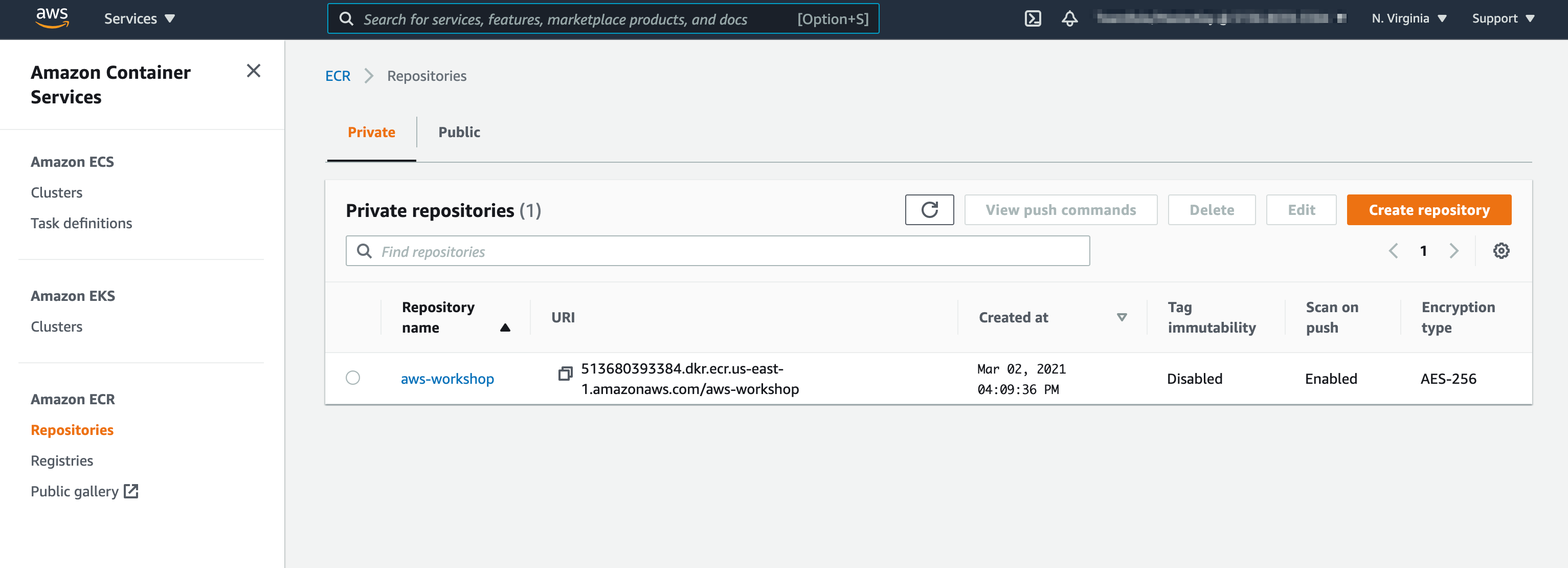Copy the aws-workshop repository URI

point(565,373)
